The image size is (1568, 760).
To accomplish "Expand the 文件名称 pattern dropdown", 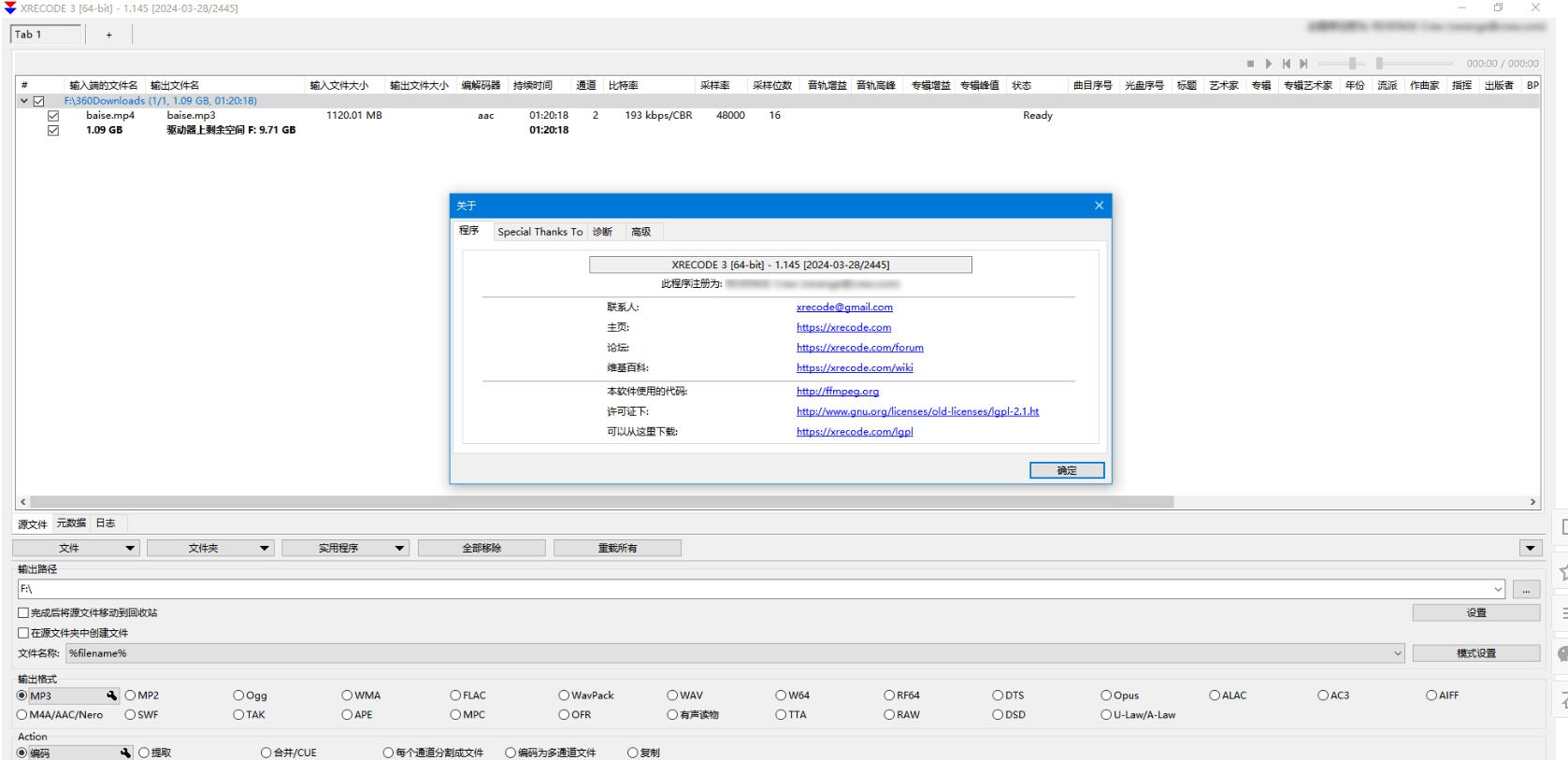I will click(x=1398, y=653).
